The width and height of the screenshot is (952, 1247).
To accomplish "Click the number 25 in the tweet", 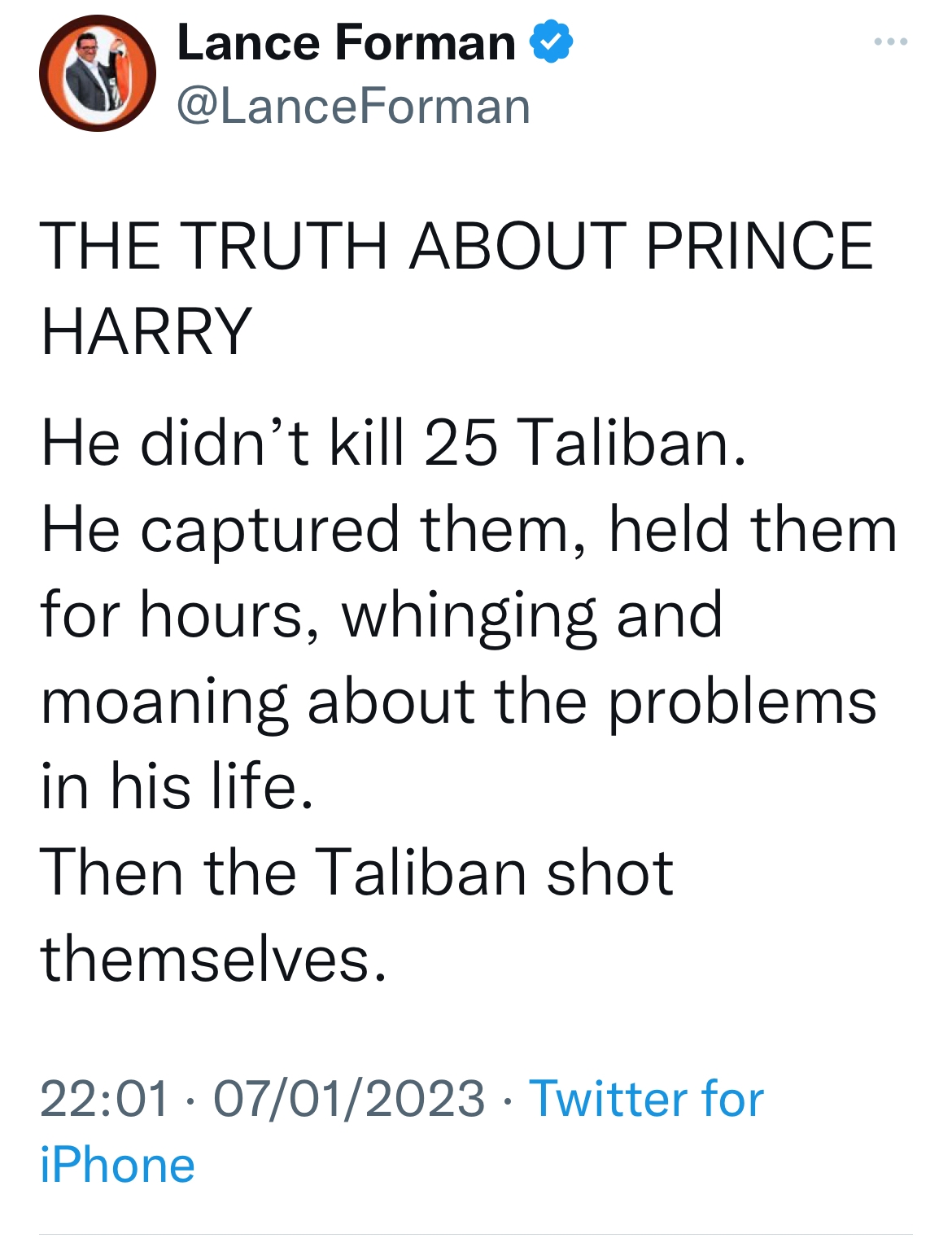I will click(460, 444).
